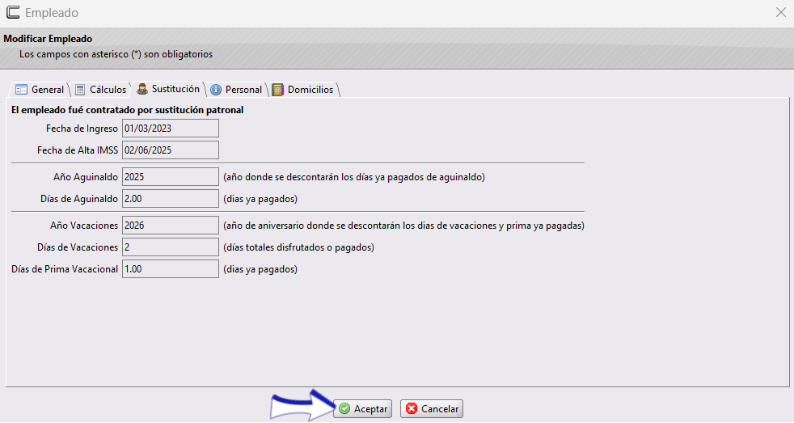This screenshot has width=794, height=423.
Task: Click the Año Vacaciones field
Action: click(x=170, y=225)
